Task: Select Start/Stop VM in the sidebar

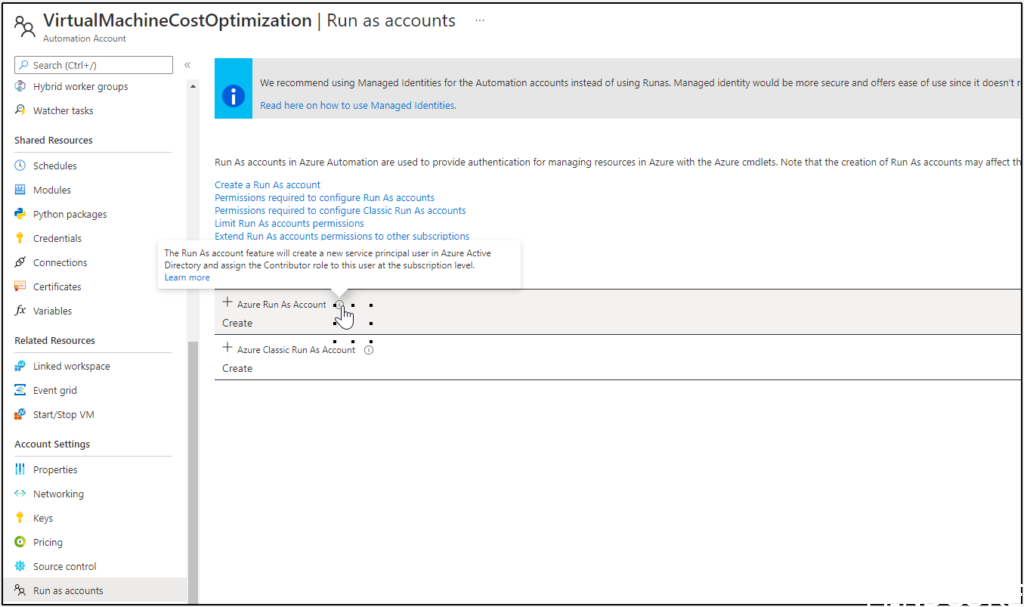Action: (x=63, y=415)
